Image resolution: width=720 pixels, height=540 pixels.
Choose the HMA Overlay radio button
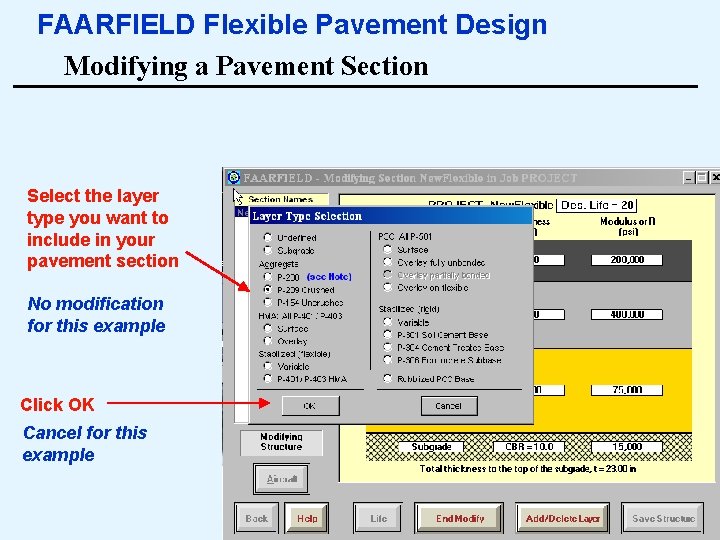click(268, 341)
